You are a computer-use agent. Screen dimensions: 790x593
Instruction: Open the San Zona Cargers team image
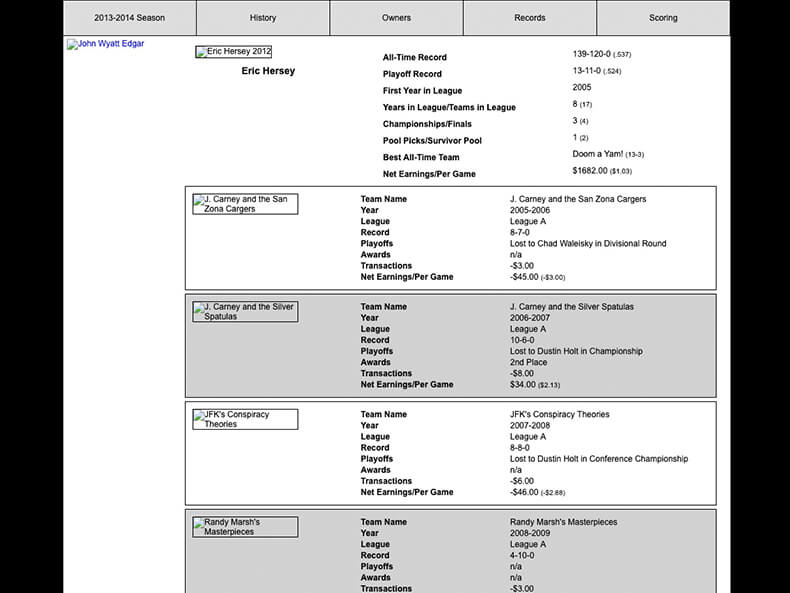pos(245,204)
